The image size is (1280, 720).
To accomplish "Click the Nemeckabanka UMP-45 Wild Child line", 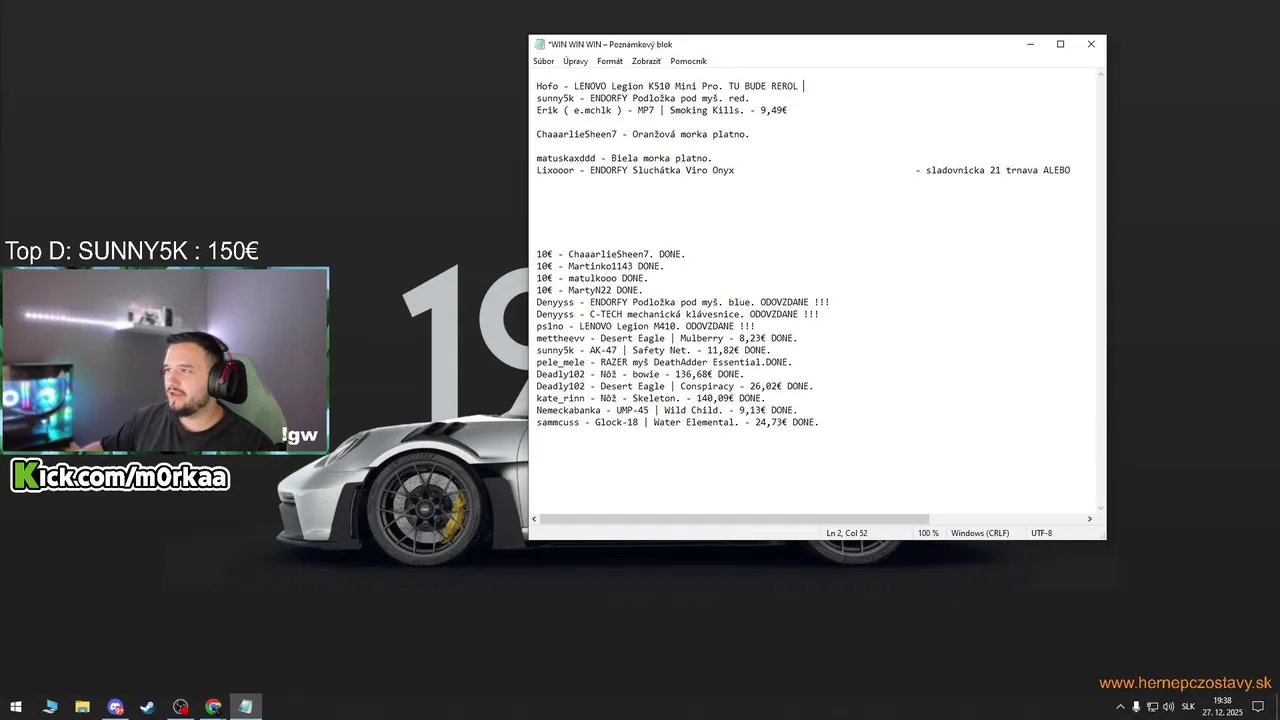I will 666,410.
